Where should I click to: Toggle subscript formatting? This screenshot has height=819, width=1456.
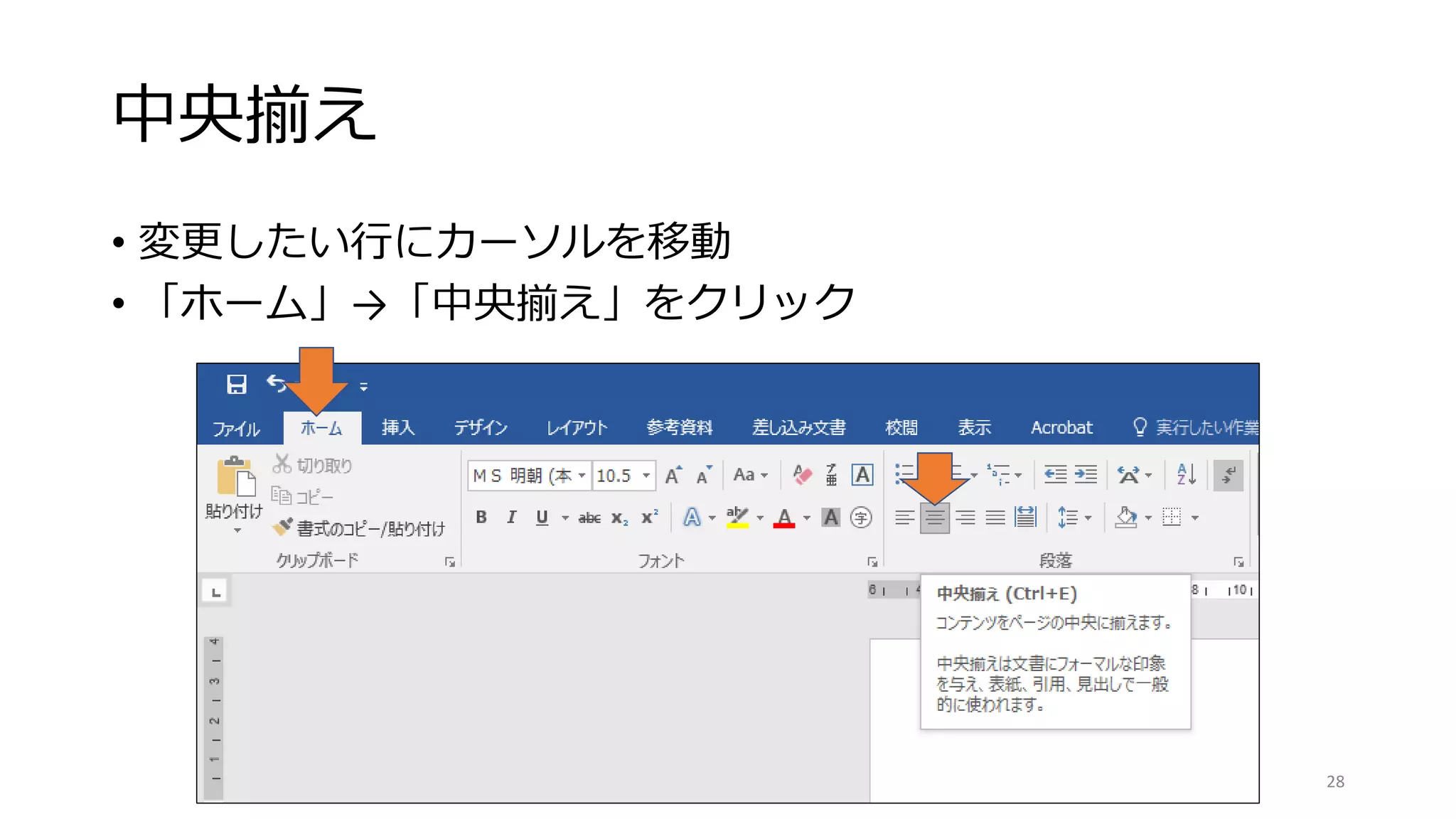click(x=620, y=518)
